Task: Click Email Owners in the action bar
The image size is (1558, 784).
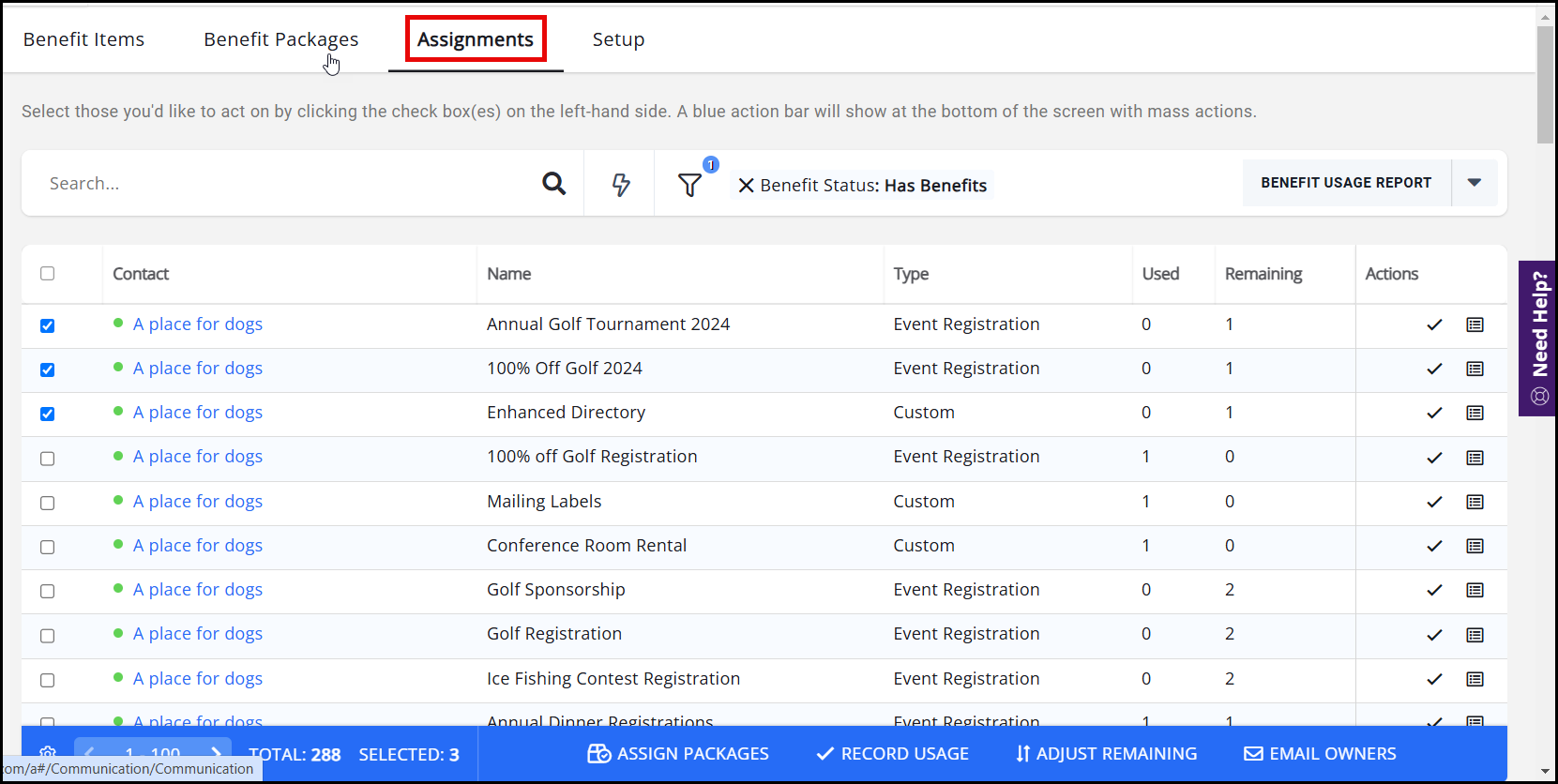Action: [x=1320, y=754]
